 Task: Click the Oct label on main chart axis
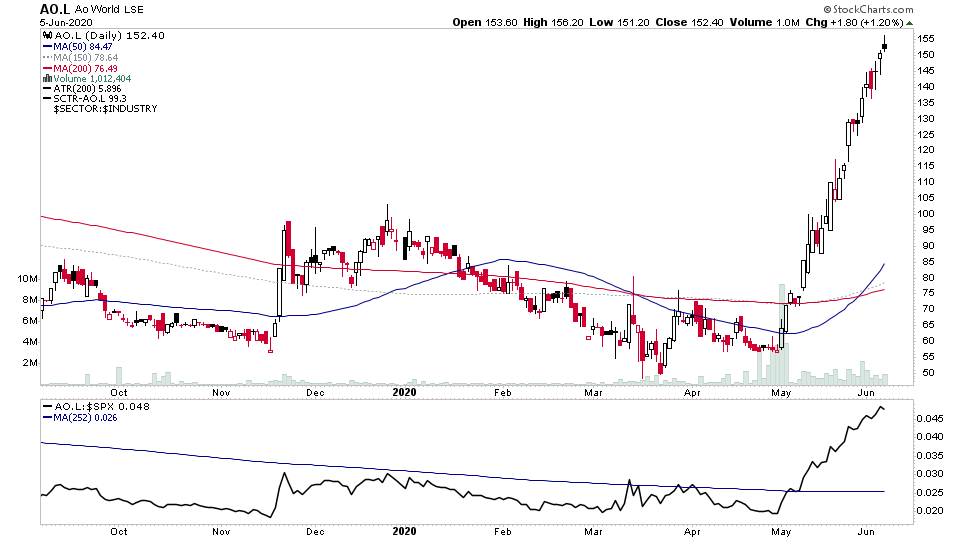click(x=119, y=392)
